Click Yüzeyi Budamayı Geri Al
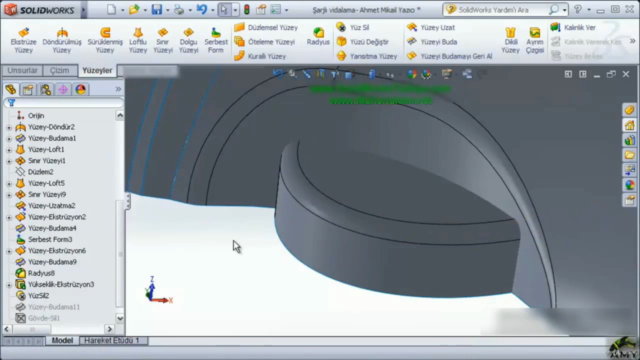 449,56
